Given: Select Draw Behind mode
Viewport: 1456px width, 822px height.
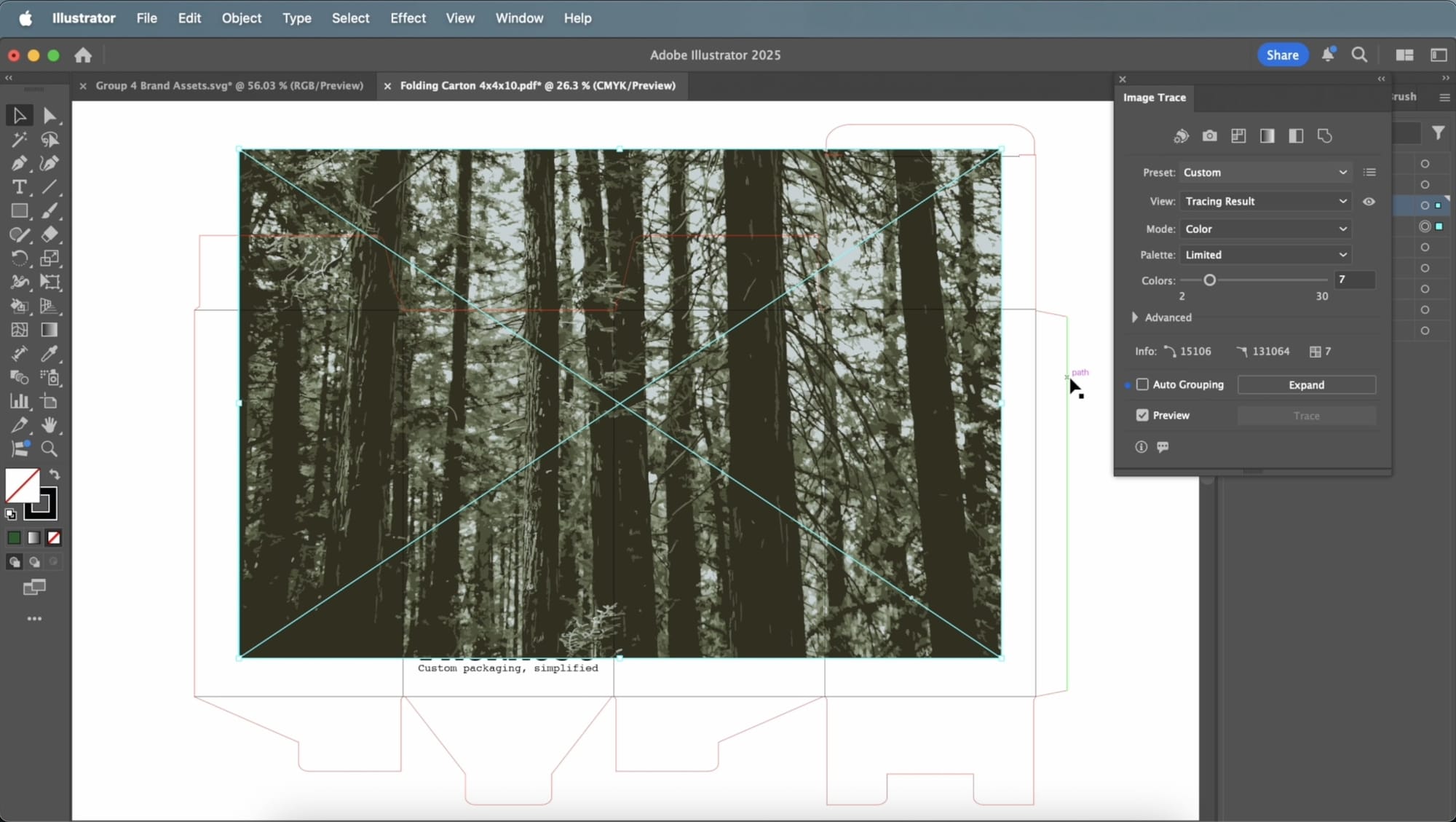Looking at the screenshot, I should click(x=34, y=562).
